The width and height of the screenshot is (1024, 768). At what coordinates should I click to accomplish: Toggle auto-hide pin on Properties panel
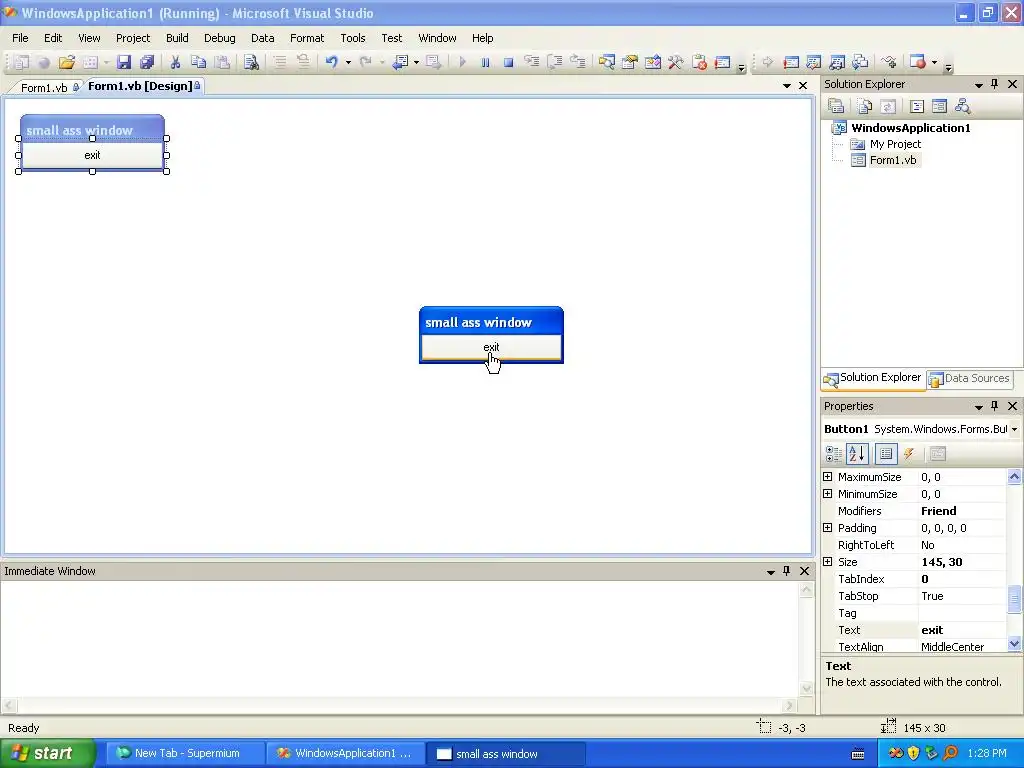995,406
